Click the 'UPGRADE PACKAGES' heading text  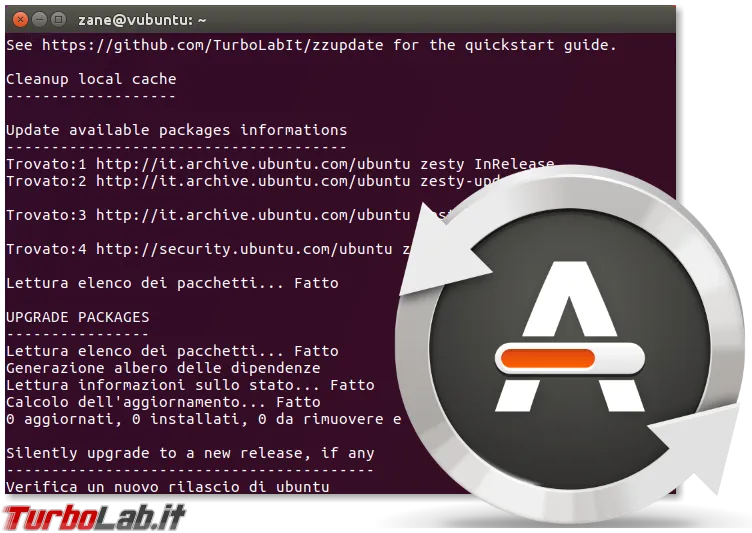pos(78,317)
